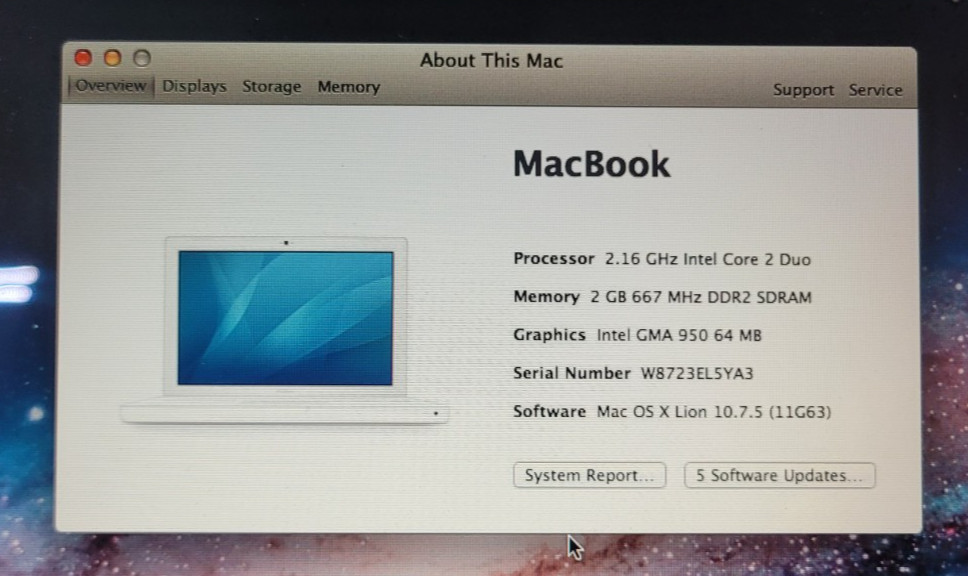Click graphics value Intel GMA 950 64 MB
The image size is (968, 576).
tap(679, 335)
